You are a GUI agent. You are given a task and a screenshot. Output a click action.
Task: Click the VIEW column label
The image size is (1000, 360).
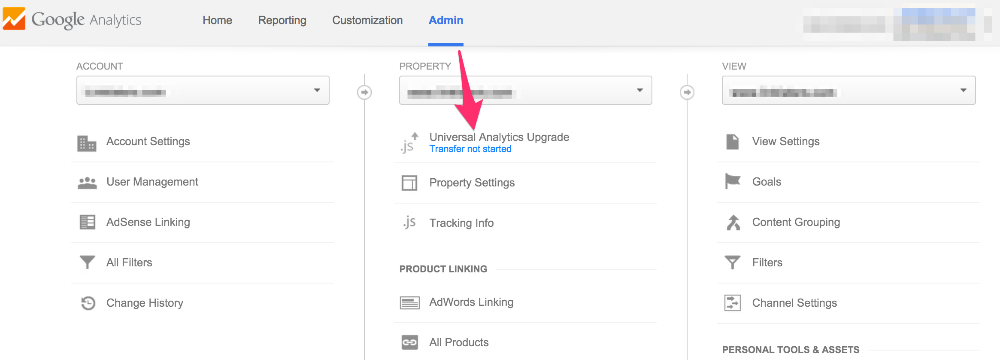734,66
